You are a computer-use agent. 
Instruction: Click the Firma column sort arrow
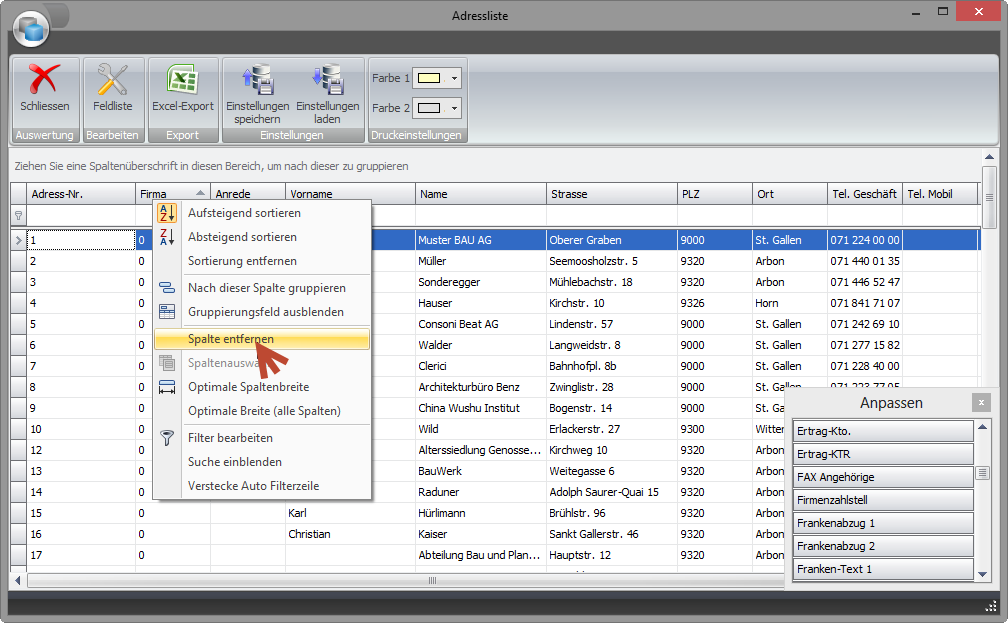[x=200, y=194]
